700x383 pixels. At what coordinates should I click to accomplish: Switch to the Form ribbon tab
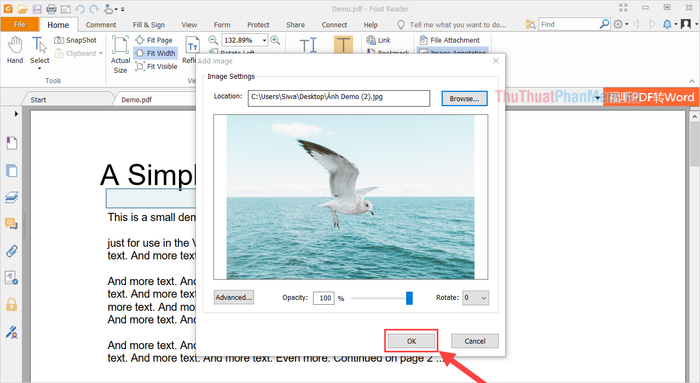pos(222,25)
